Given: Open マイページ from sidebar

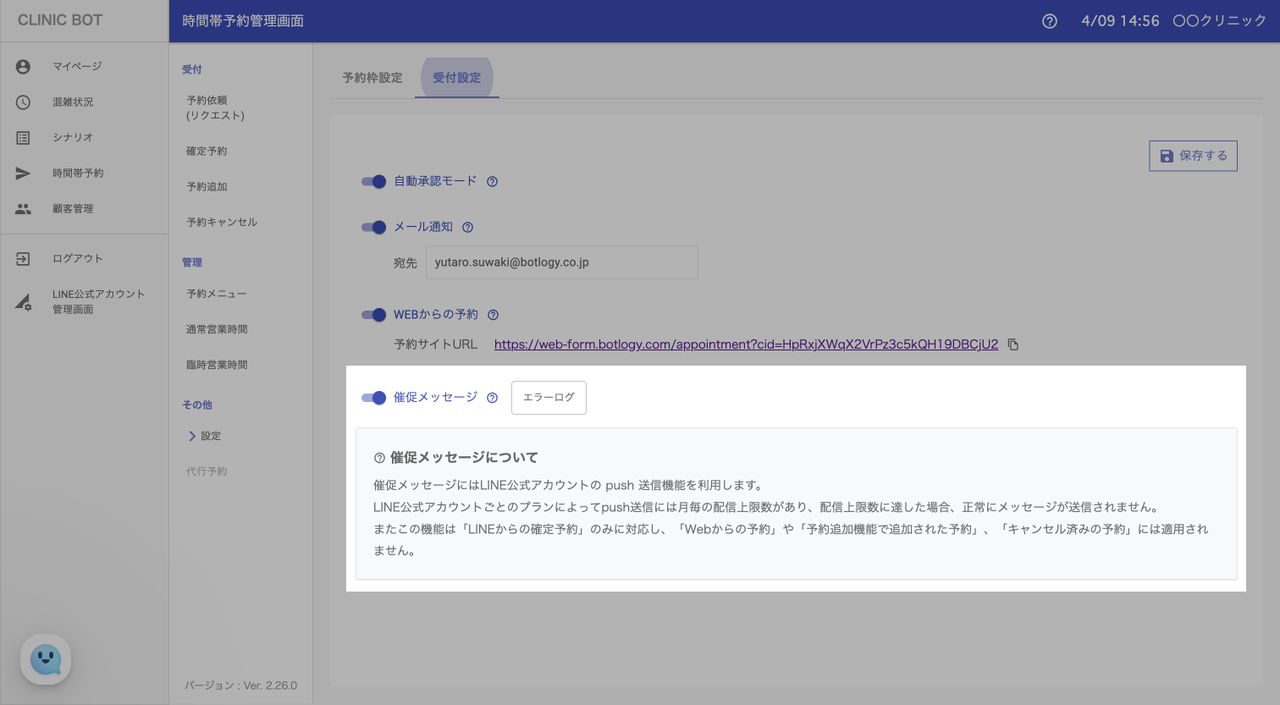Looking at the screenshot, I should [x=77, y=67].
